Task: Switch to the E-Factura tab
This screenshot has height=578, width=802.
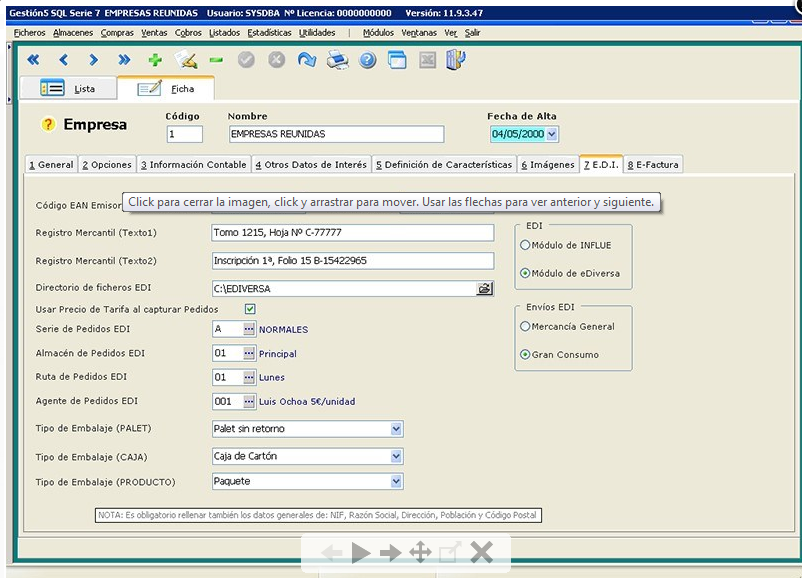Action: (654, 165)
